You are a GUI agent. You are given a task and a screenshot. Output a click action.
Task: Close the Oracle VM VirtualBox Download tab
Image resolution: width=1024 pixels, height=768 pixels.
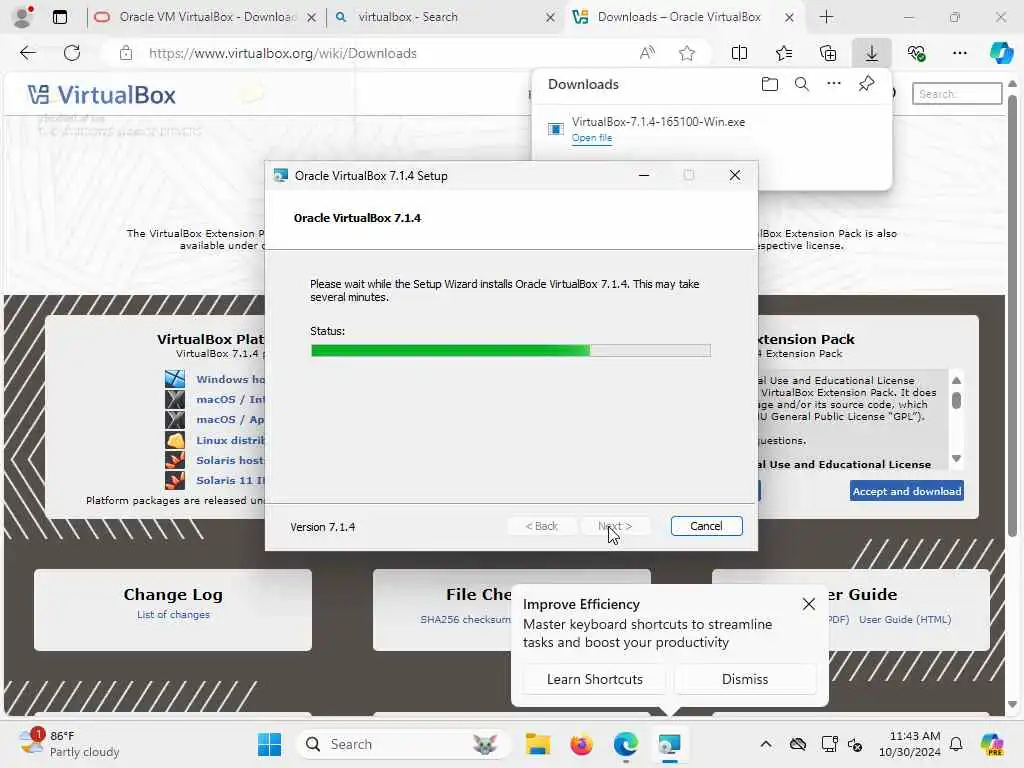click(312, 18)
